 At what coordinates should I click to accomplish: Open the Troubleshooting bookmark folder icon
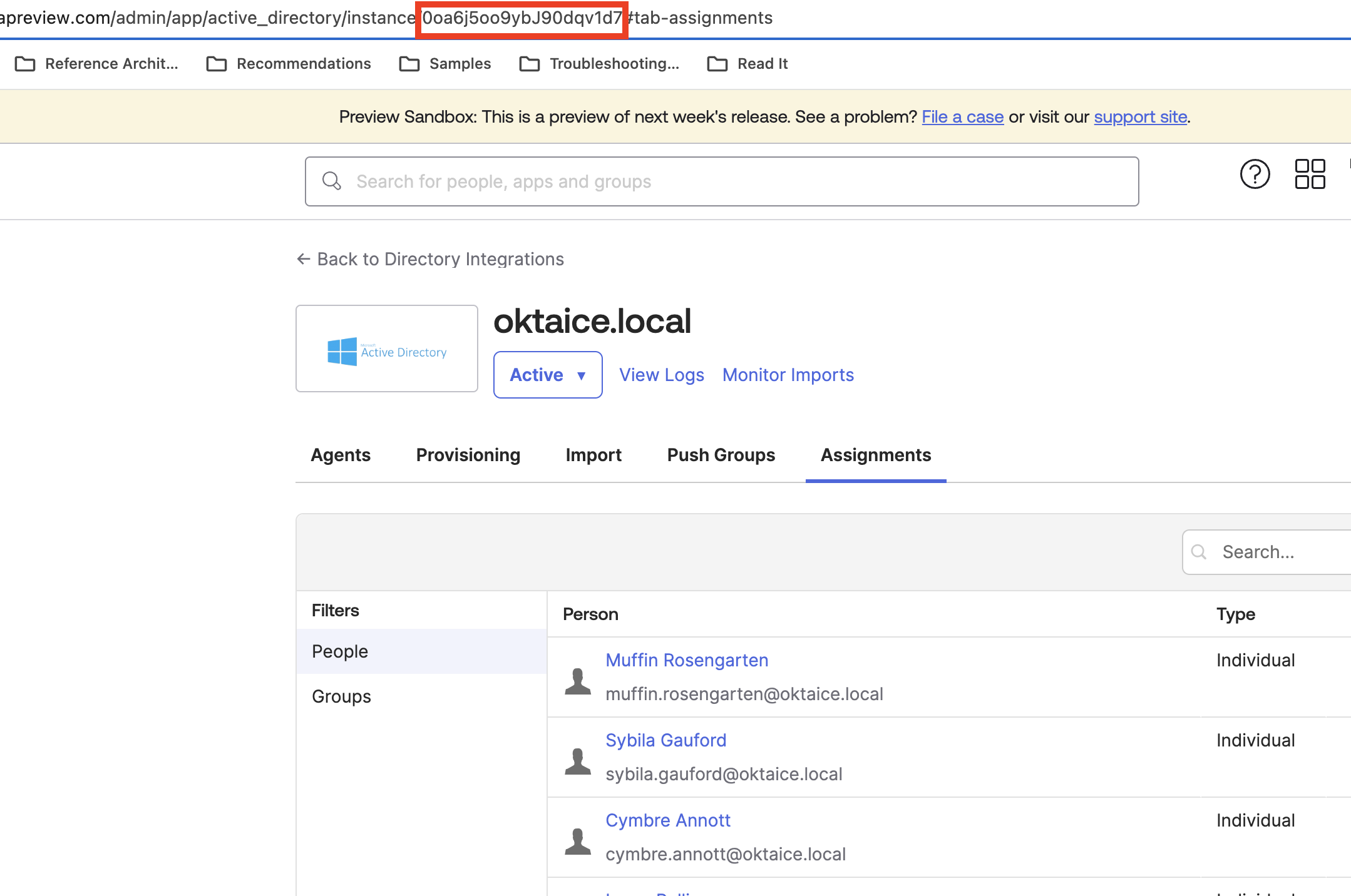pos(529,63)
